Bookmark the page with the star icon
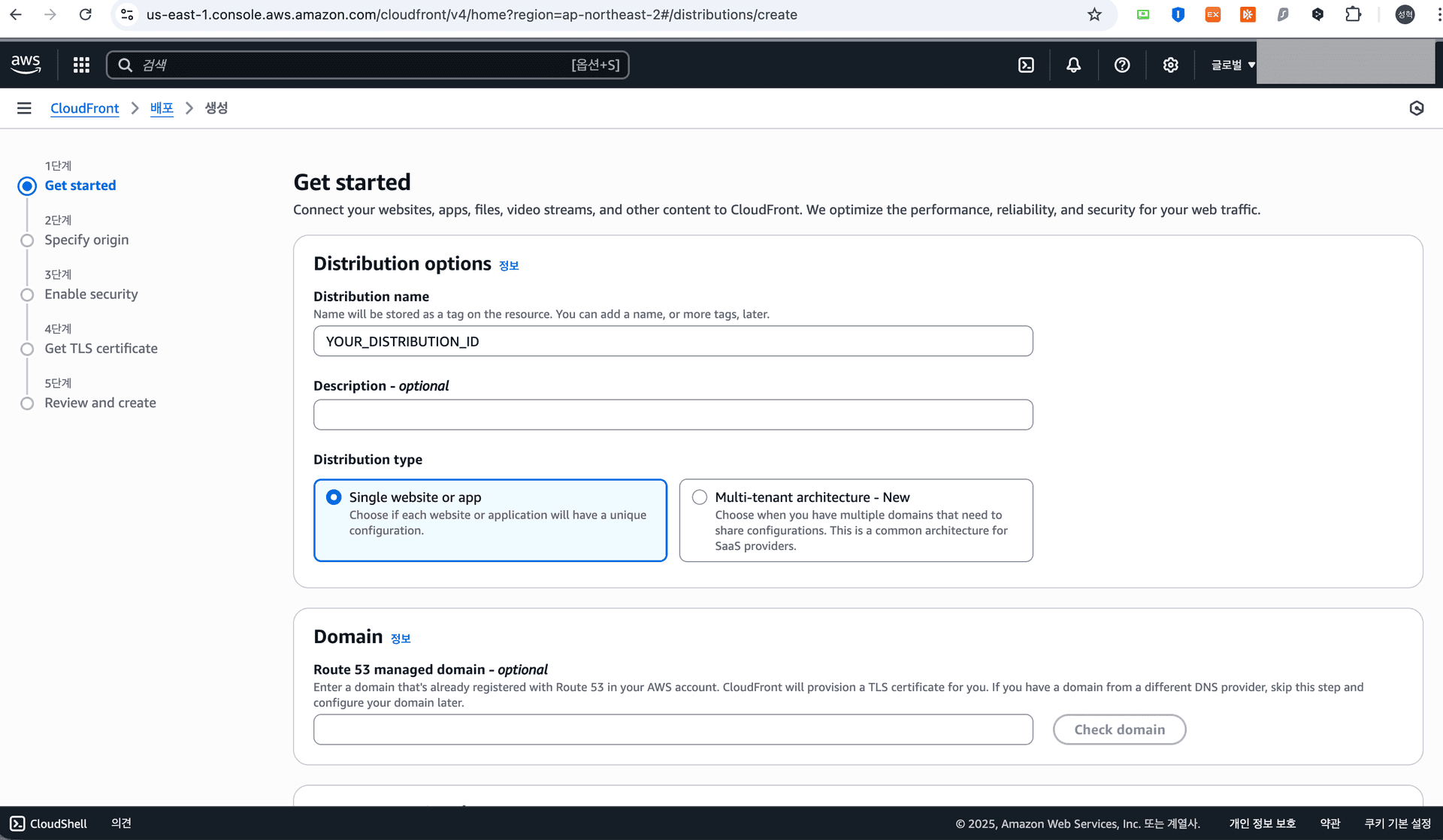This screenshot has height=840, width=1443. pyautogui.click(x=1094, y=14)
